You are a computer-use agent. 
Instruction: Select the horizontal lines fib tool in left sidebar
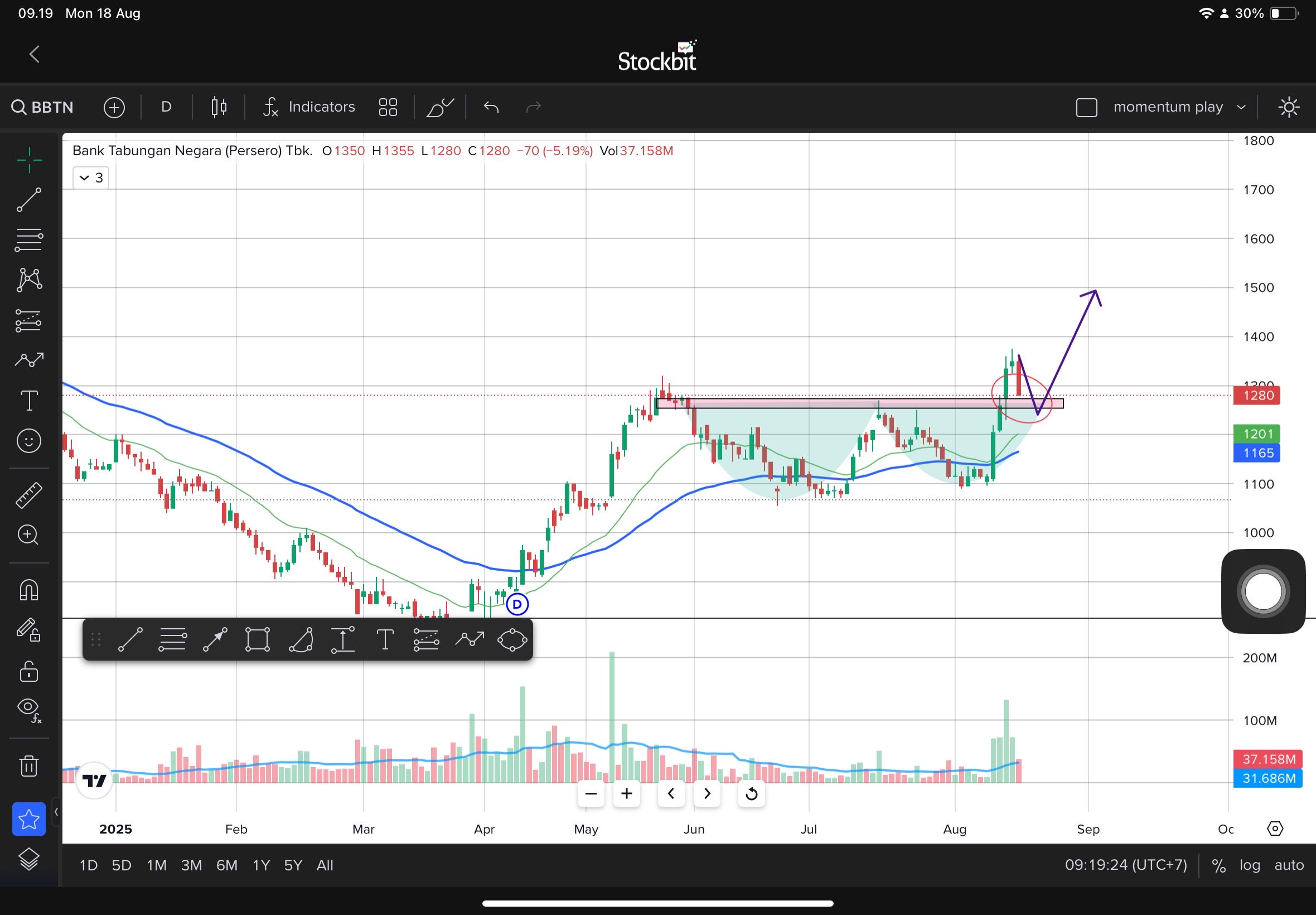click(x=28, y=240)
